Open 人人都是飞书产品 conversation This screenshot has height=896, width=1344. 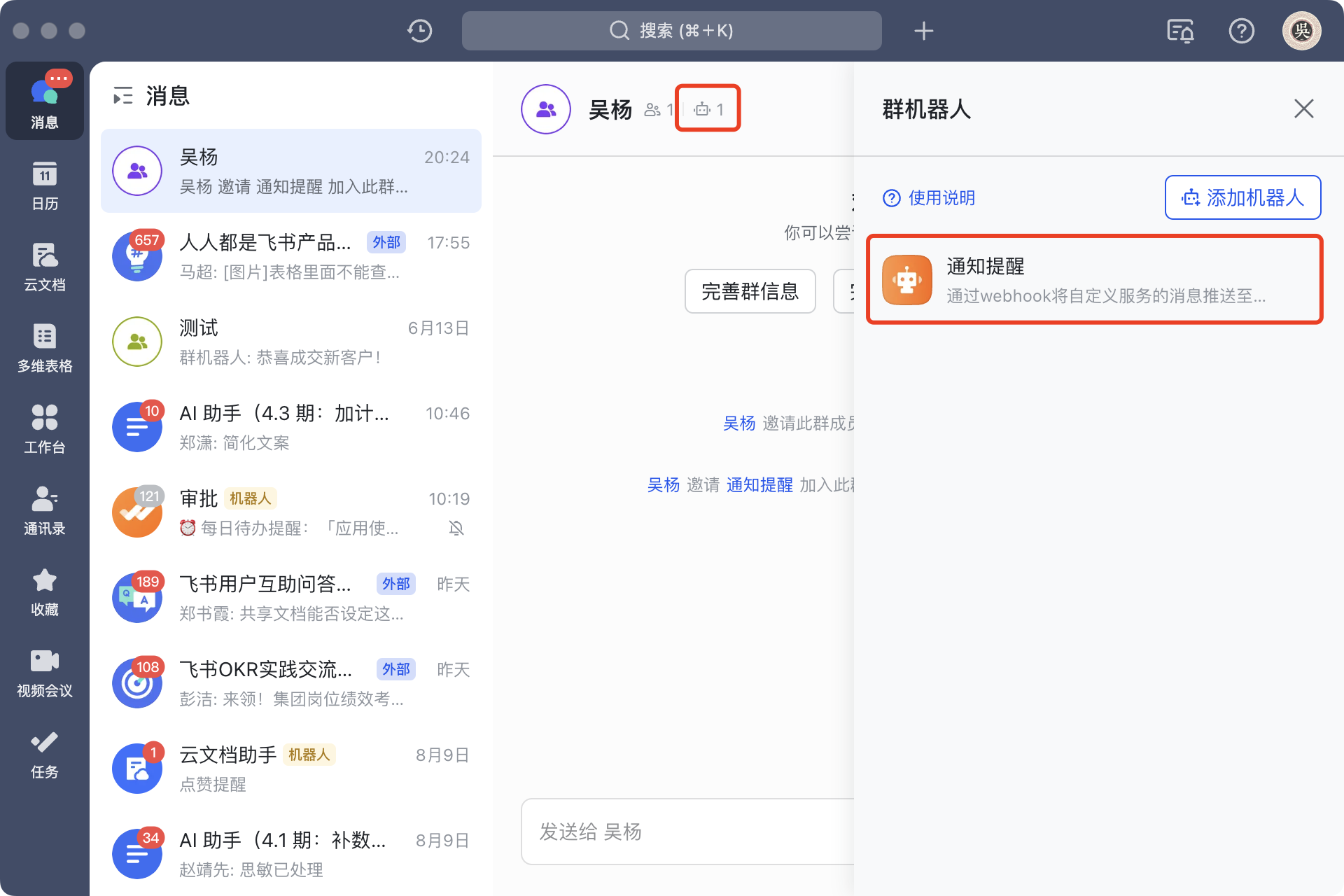click(291, 256)
